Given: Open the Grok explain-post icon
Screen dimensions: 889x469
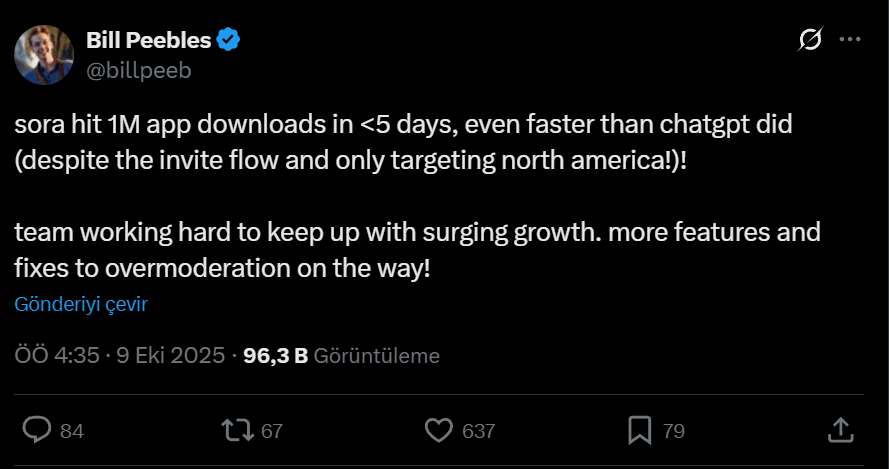Looking at the screenshot, I should coord(811,40).
